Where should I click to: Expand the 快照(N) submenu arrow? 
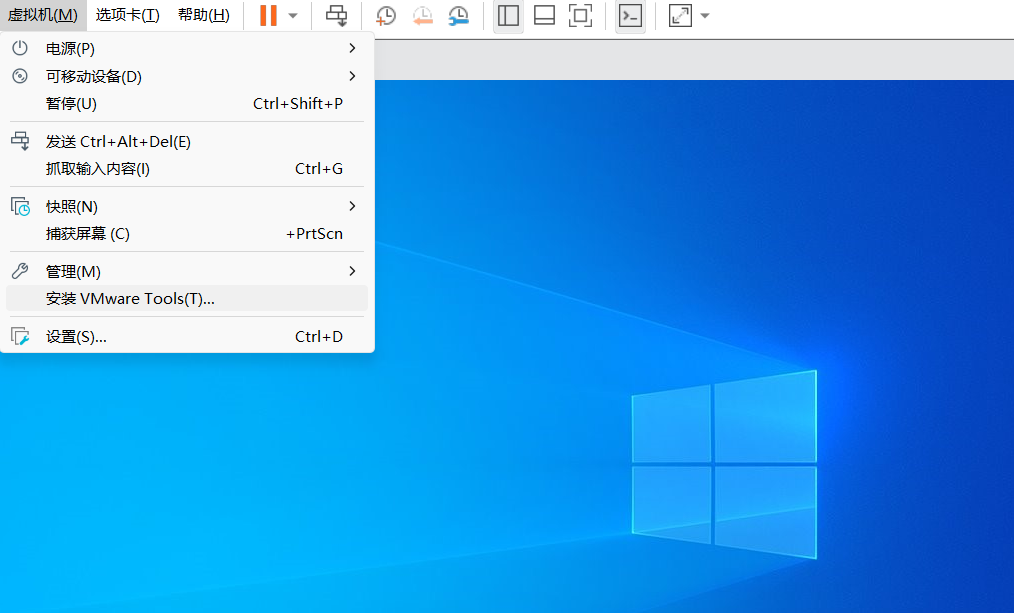pyautogui.click(x=352, y=206)
